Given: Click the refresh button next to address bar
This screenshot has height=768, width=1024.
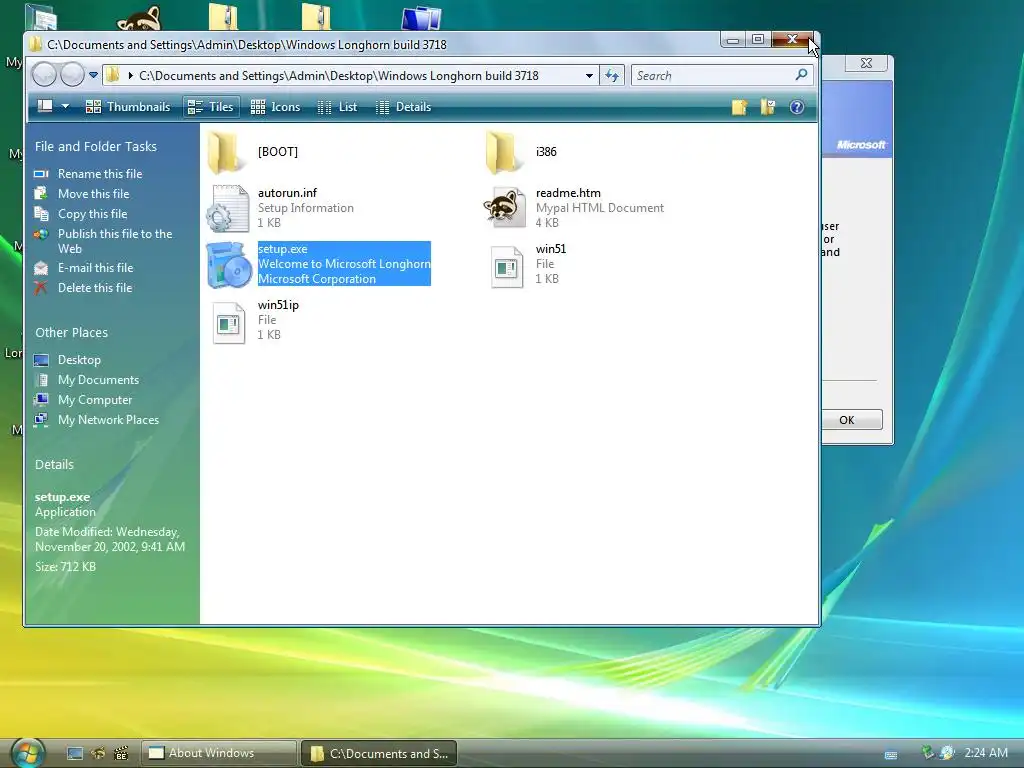Looking at the screenshot, I should pos(612,76).
